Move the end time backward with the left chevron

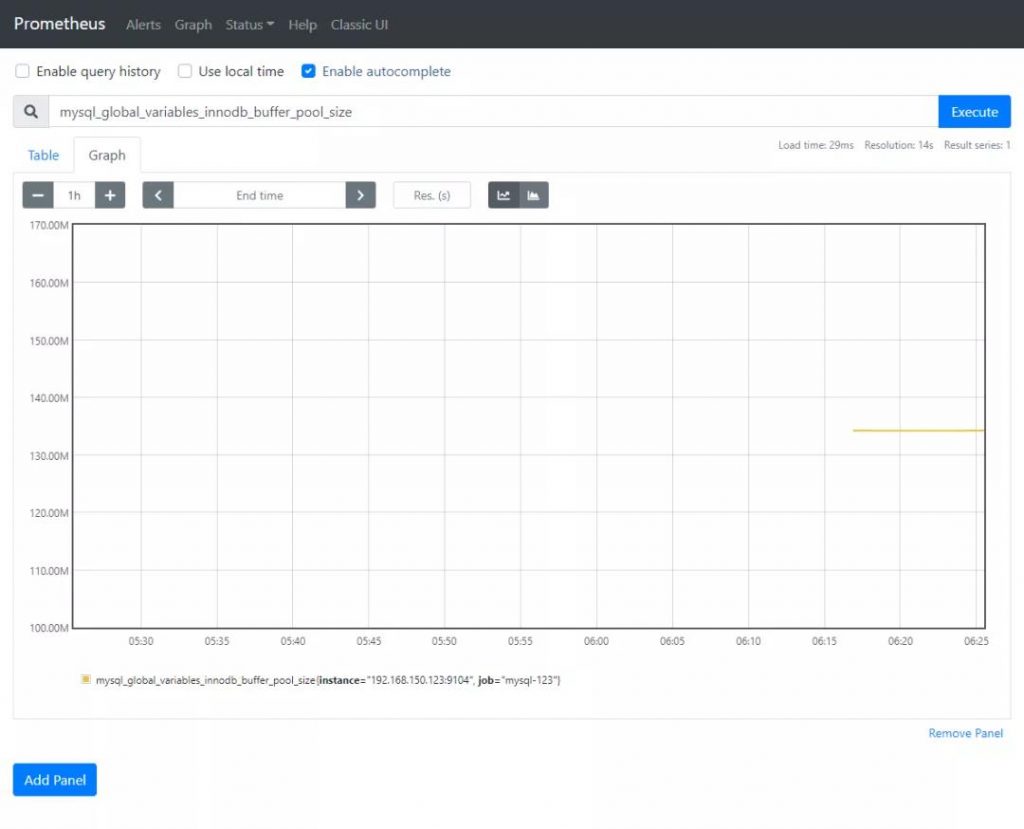point(158,195)
